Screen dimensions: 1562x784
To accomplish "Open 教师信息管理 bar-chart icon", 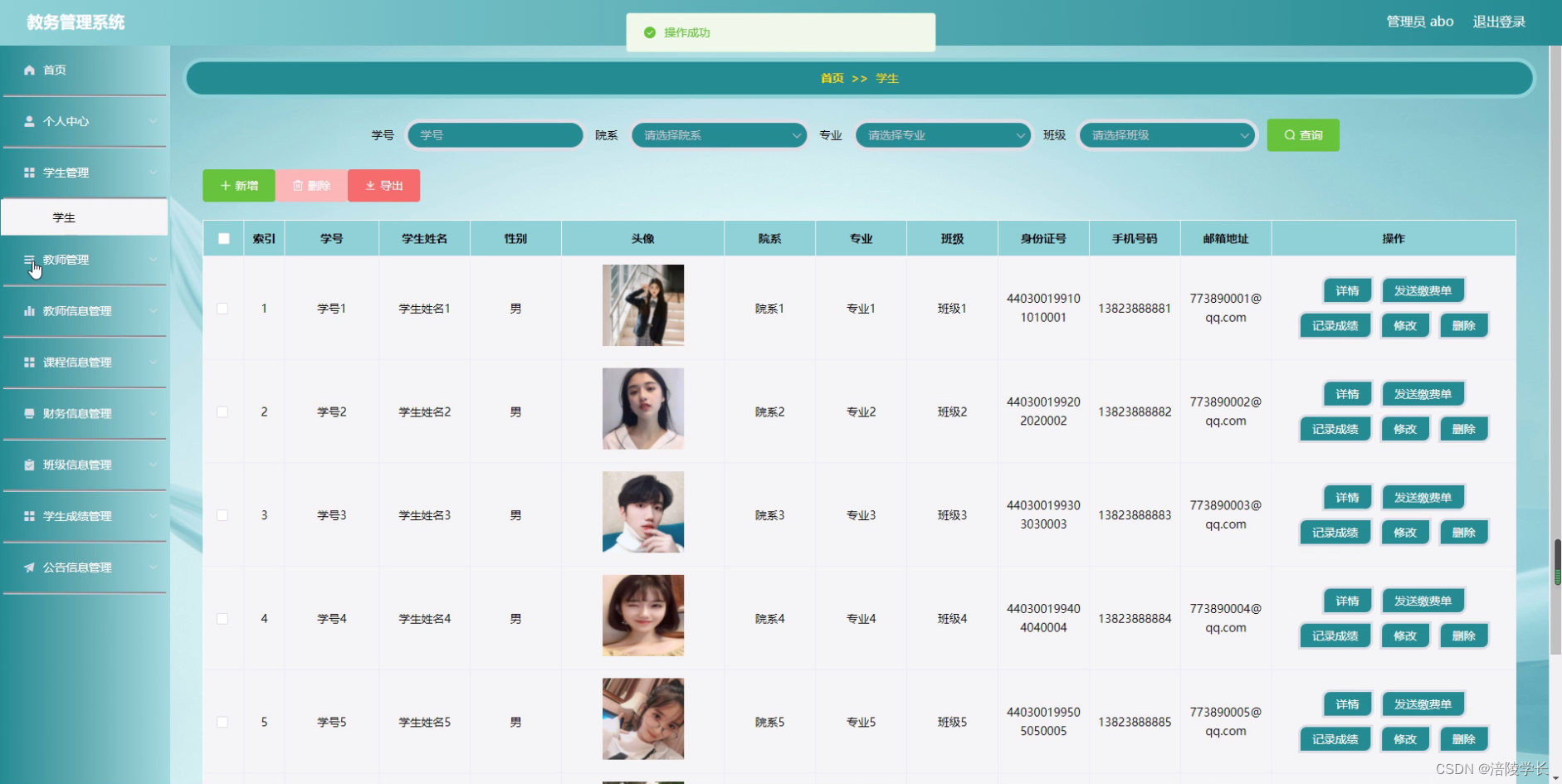I will [29, 311].
